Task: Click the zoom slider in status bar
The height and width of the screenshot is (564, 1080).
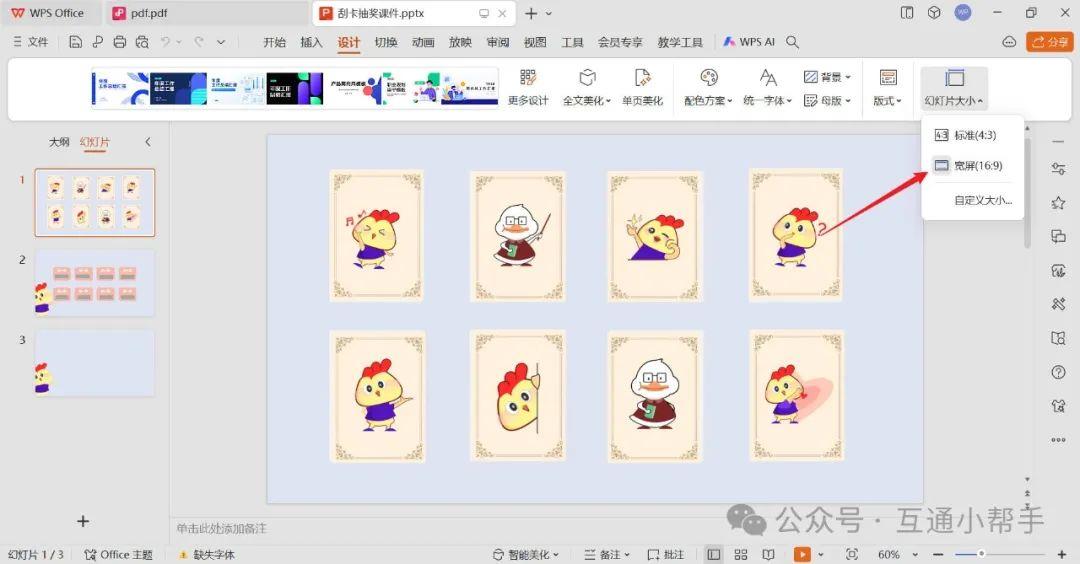Action: 981,554
